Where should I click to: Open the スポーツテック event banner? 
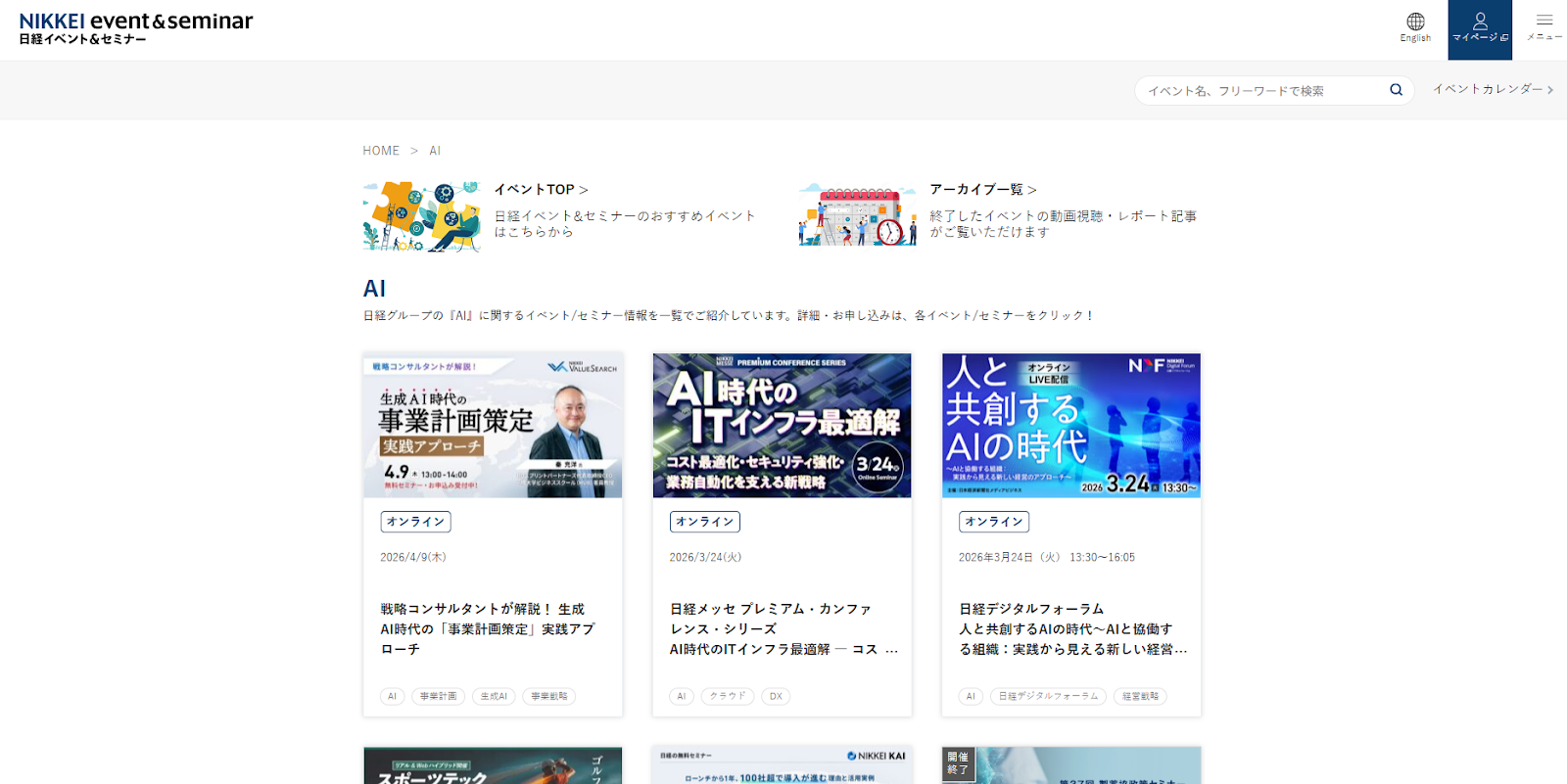[x=493, y=765]
